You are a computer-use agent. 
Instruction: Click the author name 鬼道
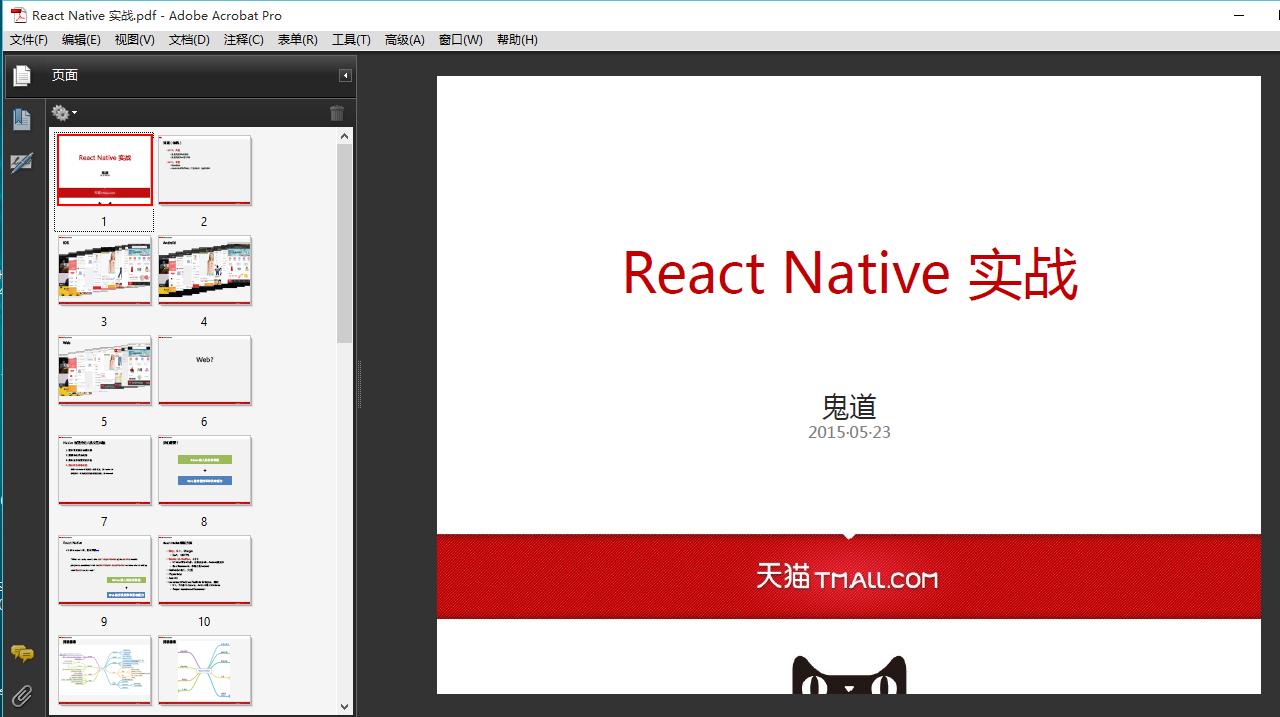point(849,406)
